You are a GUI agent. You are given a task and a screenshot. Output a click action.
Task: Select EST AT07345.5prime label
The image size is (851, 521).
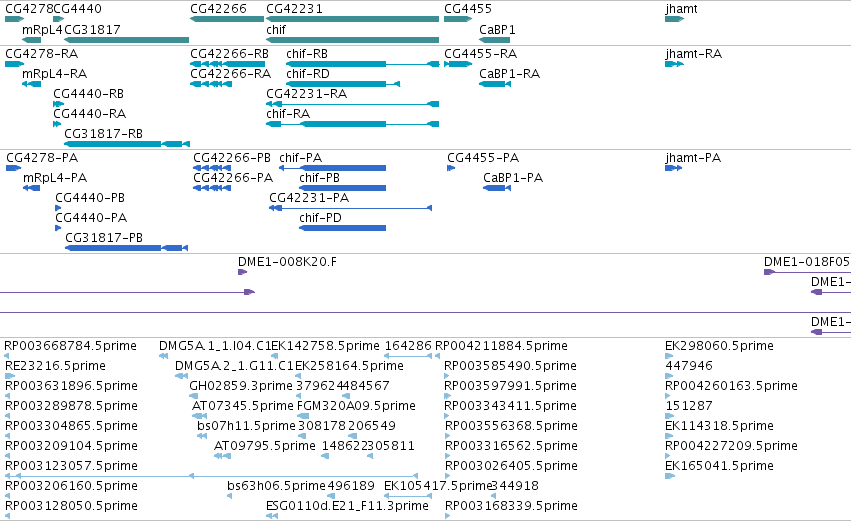point(243,406)
